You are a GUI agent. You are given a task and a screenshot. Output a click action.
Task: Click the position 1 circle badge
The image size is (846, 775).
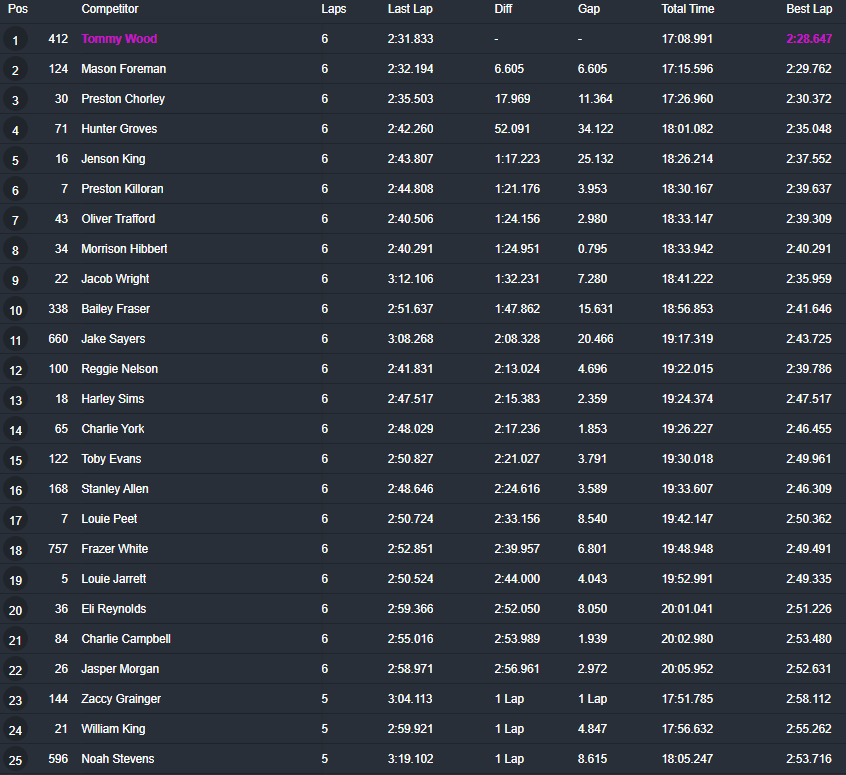click(x=15, y=41)
